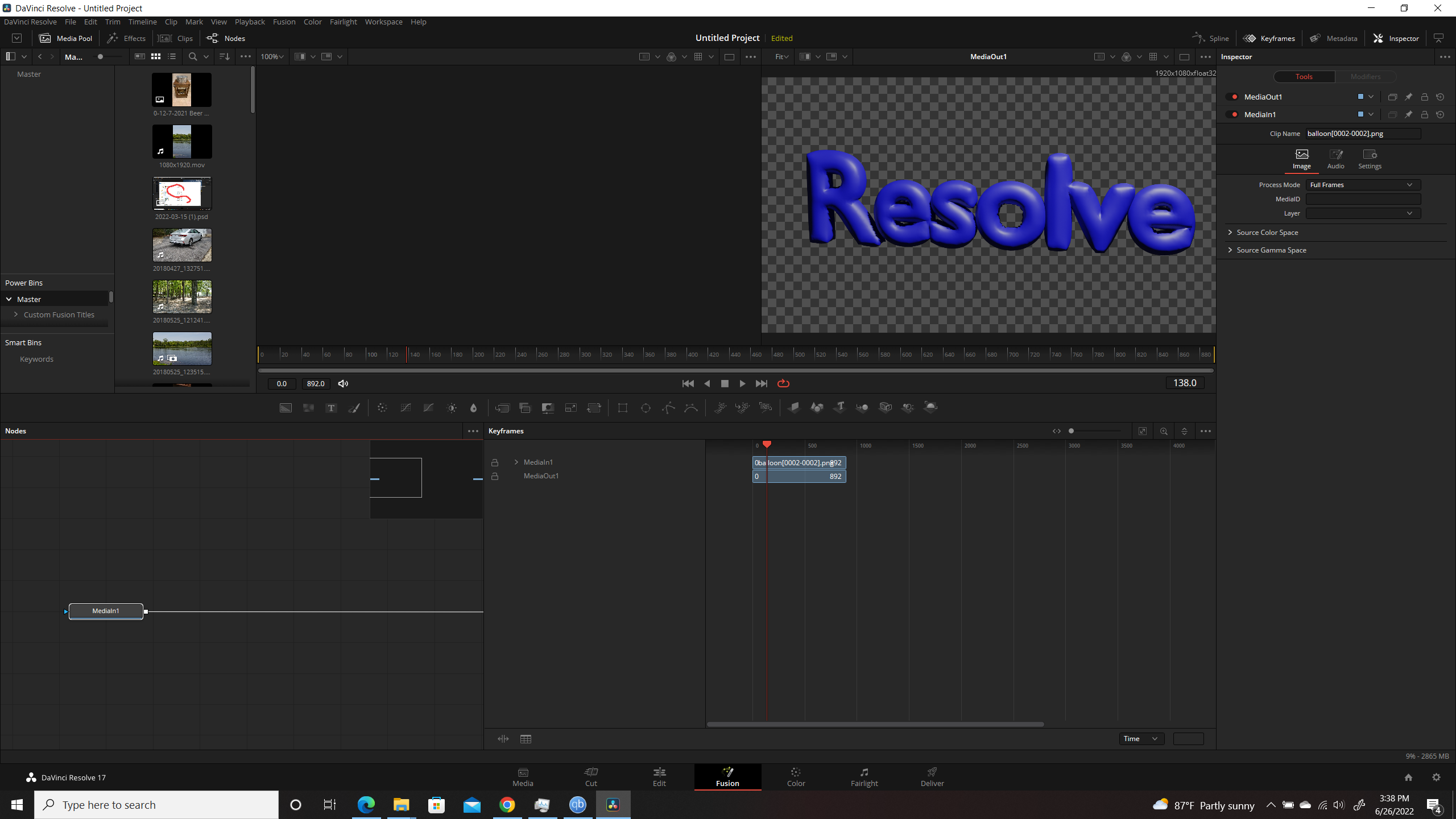Add a Blur droplet tool
Screen dimensions: 1456x819
(473, 408)
